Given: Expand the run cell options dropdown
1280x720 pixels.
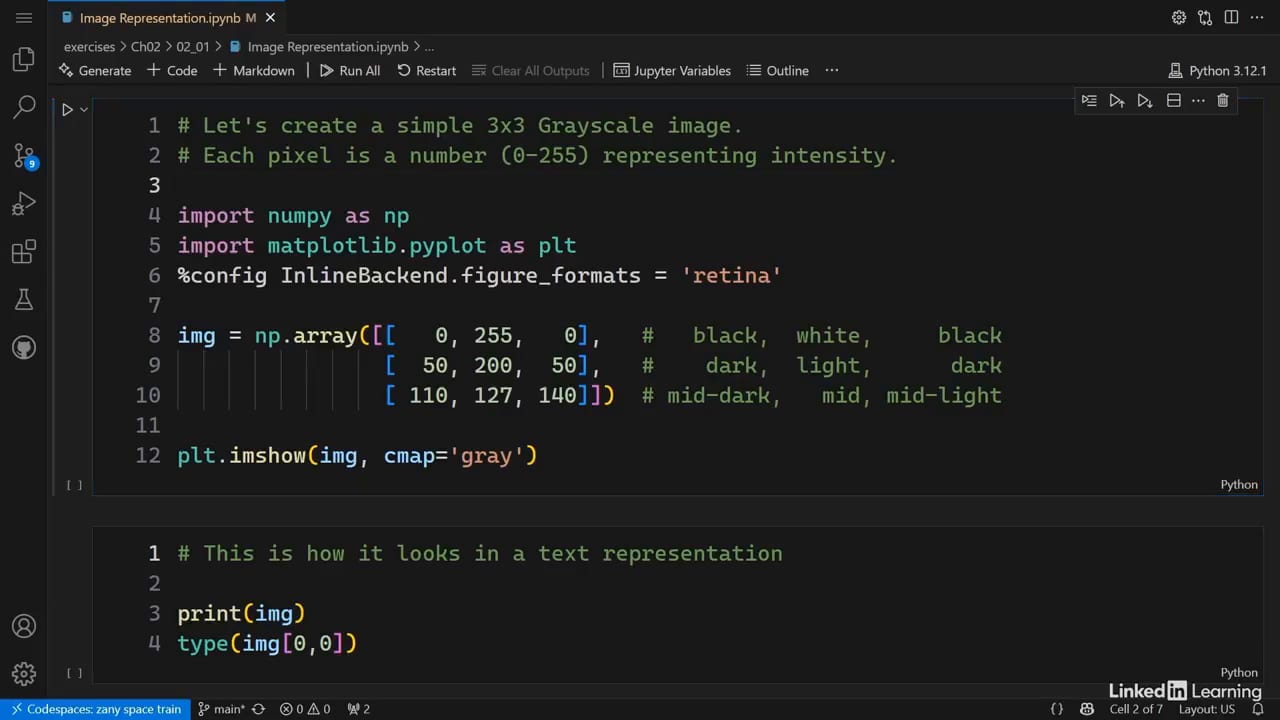Looking at the screenshot, I should (x=84, y=110).
